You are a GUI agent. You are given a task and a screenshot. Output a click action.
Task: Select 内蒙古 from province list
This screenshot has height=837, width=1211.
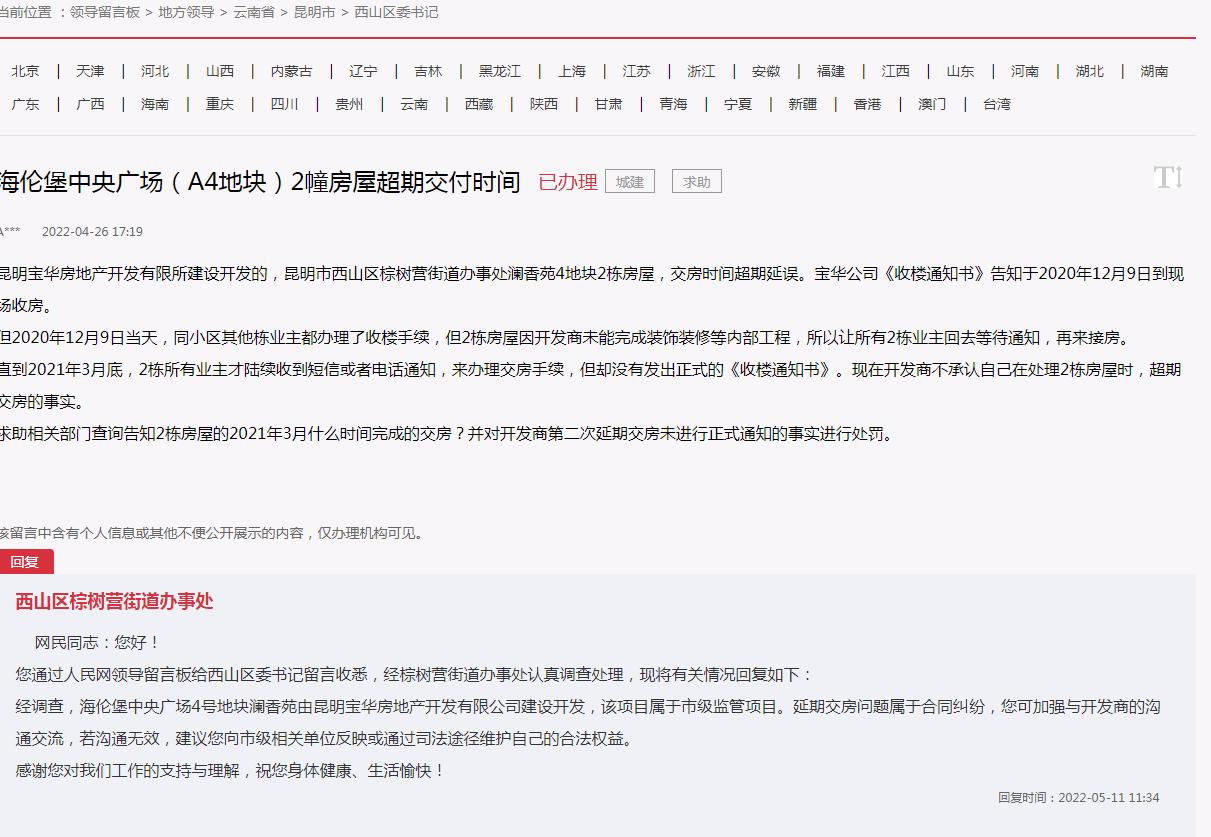point(291,71)
